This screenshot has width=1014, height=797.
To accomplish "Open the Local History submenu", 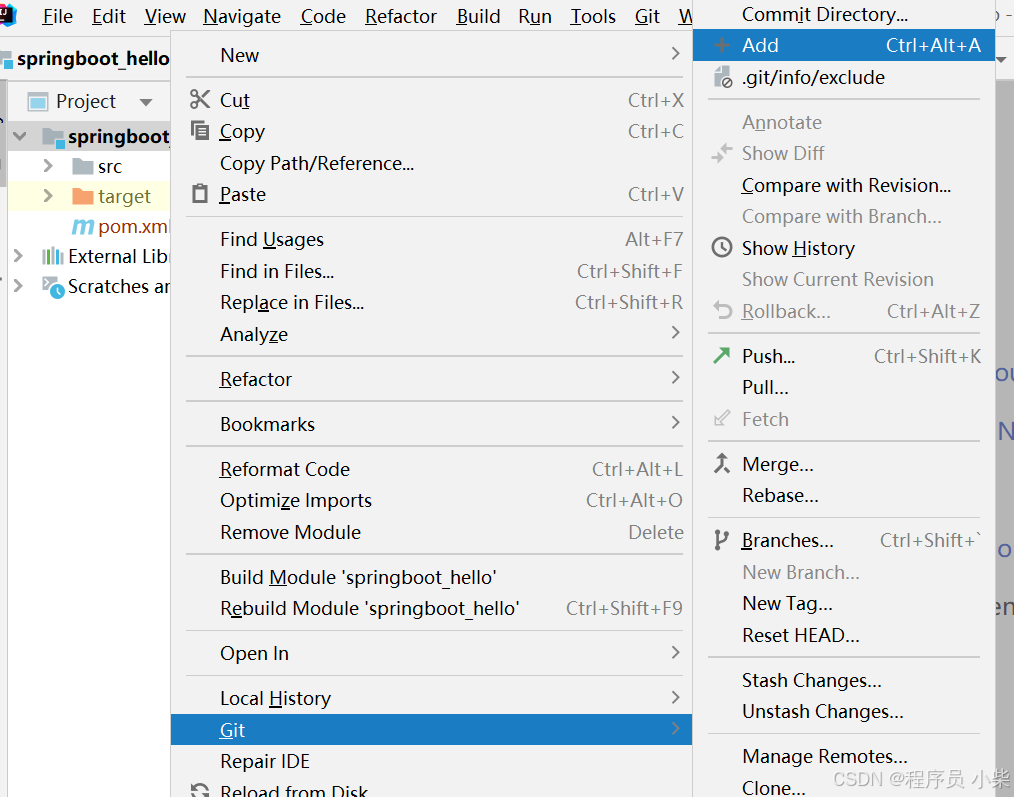I will pos(431,698).
